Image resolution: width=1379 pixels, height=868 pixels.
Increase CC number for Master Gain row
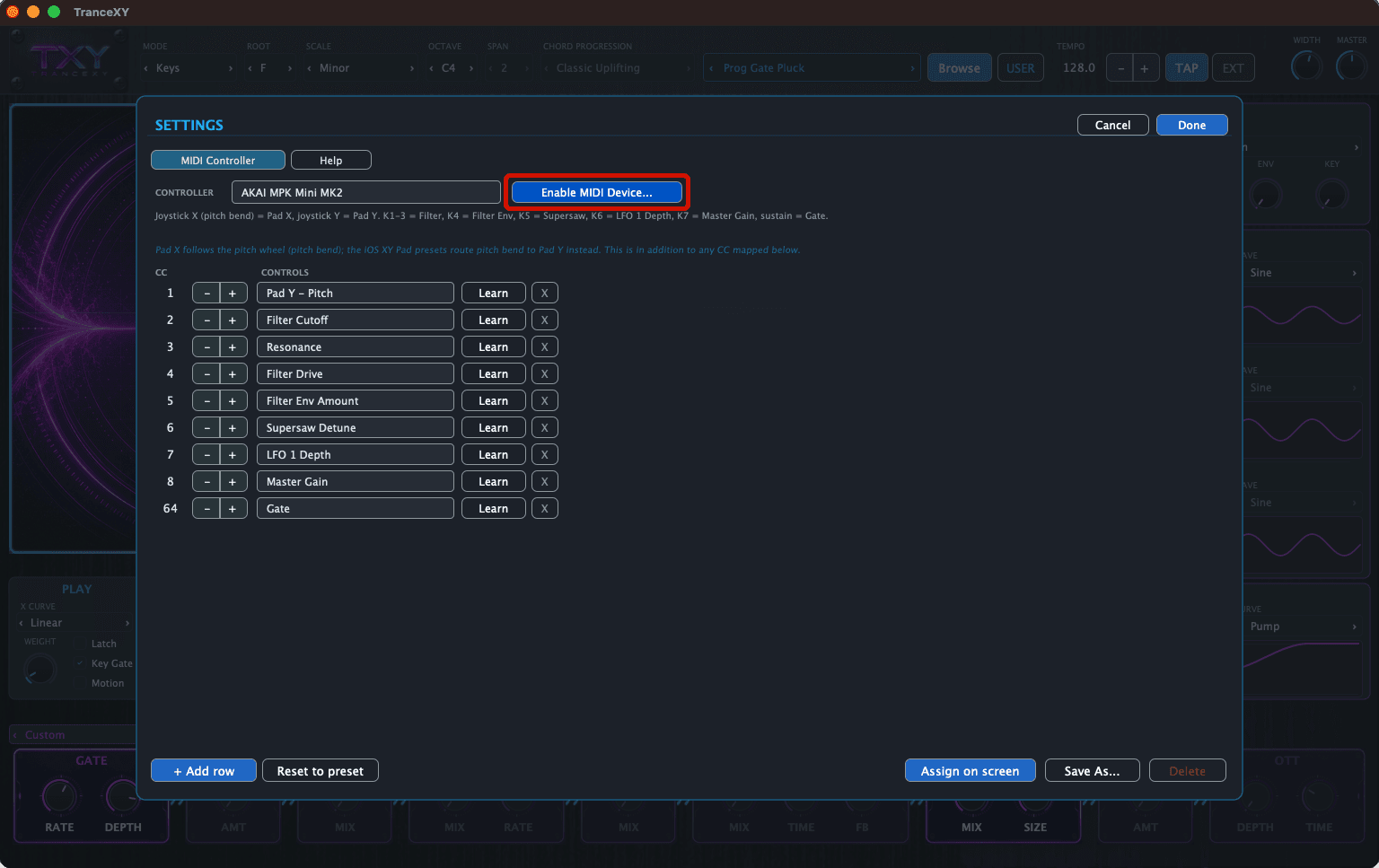233,481
